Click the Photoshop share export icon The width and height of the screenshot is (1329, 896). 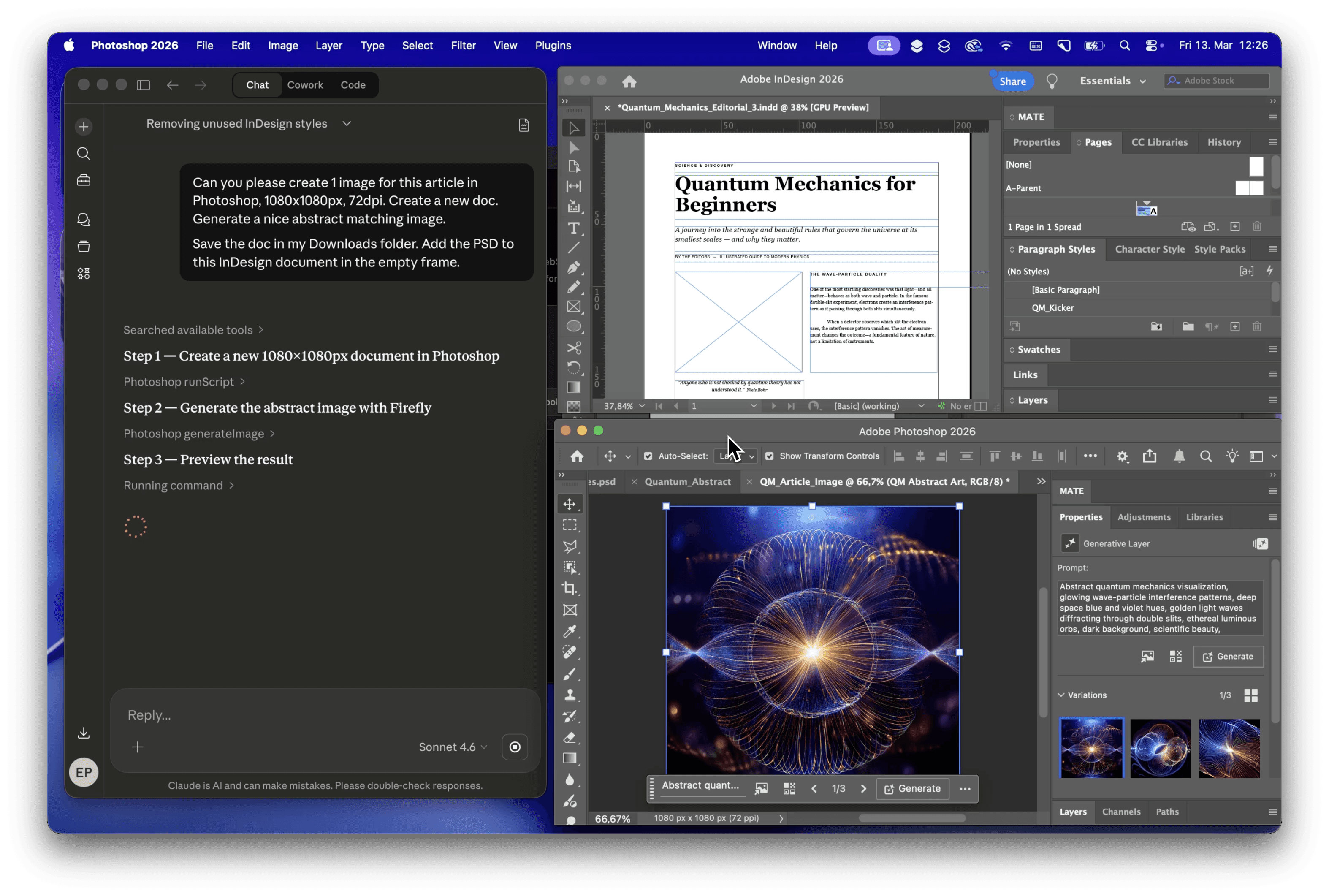(x=1149, y=456)
